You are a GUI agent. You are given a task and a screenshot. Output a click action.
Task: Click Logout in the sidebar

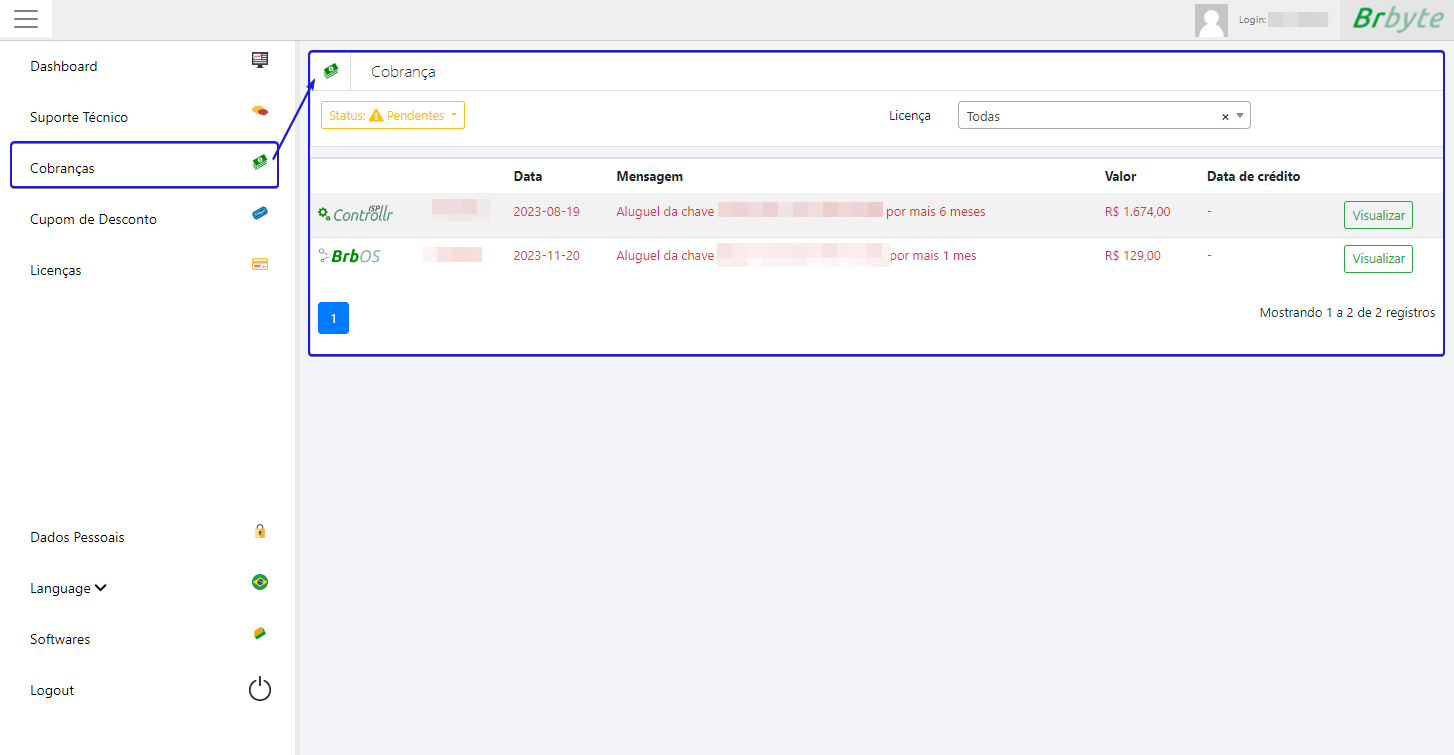pos(52,690)
